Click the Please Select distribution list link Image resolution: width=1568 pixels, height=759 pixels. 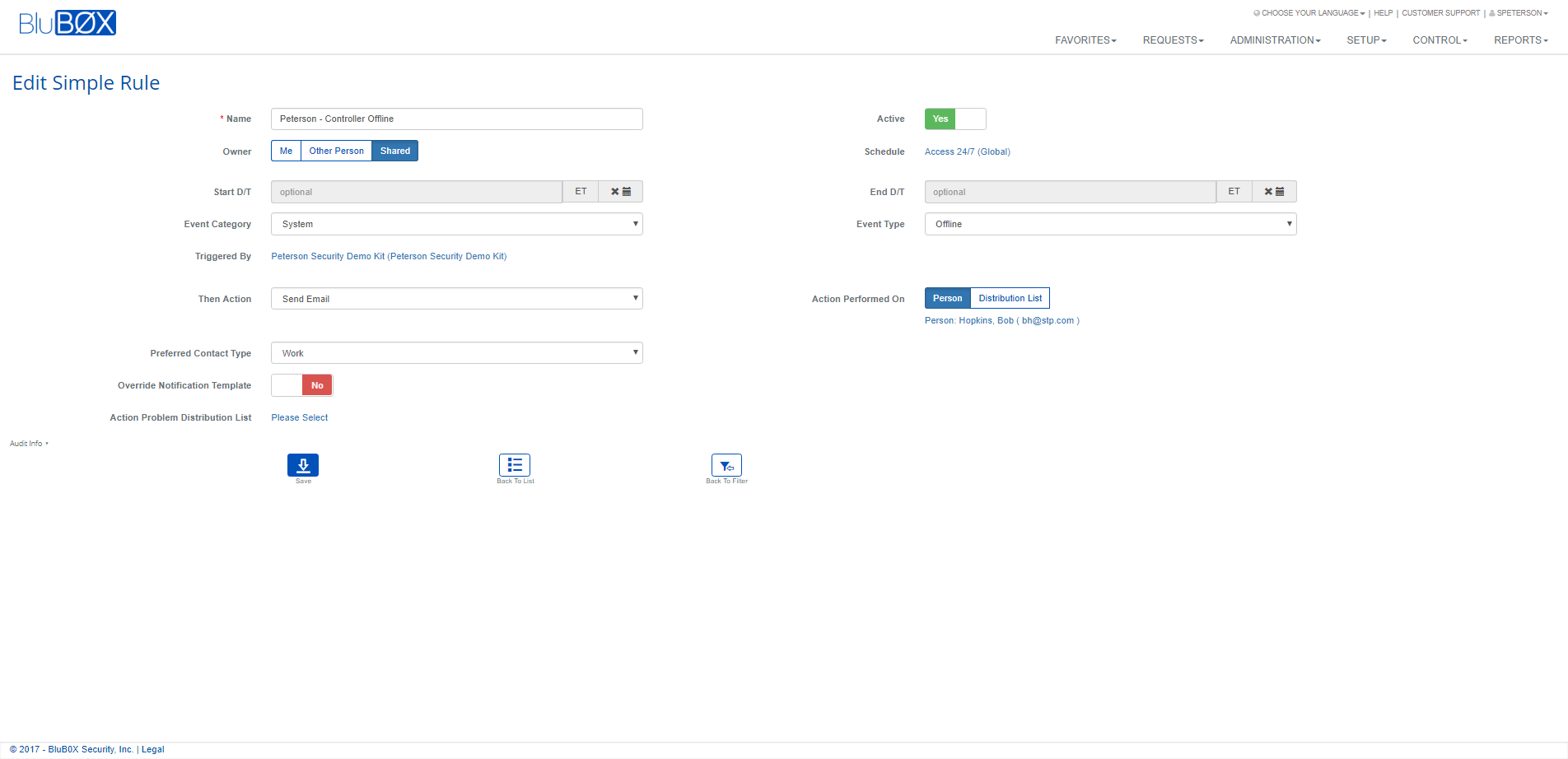(300, 417)
